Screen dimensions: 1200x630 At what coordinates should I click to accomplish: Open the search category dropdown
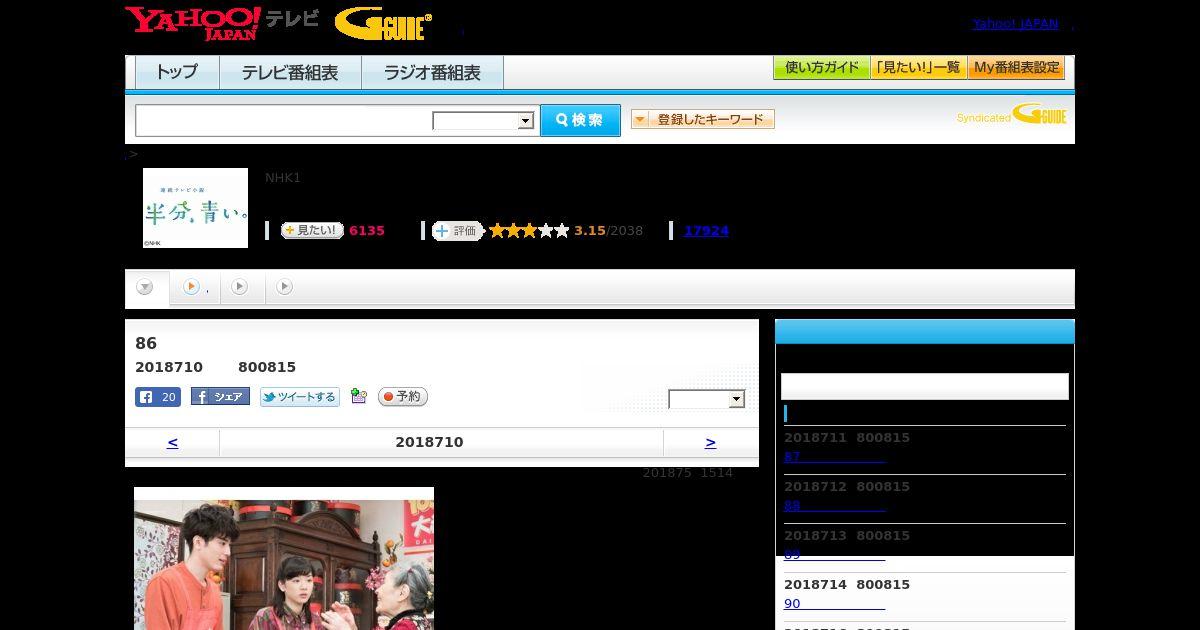[483, 121]
